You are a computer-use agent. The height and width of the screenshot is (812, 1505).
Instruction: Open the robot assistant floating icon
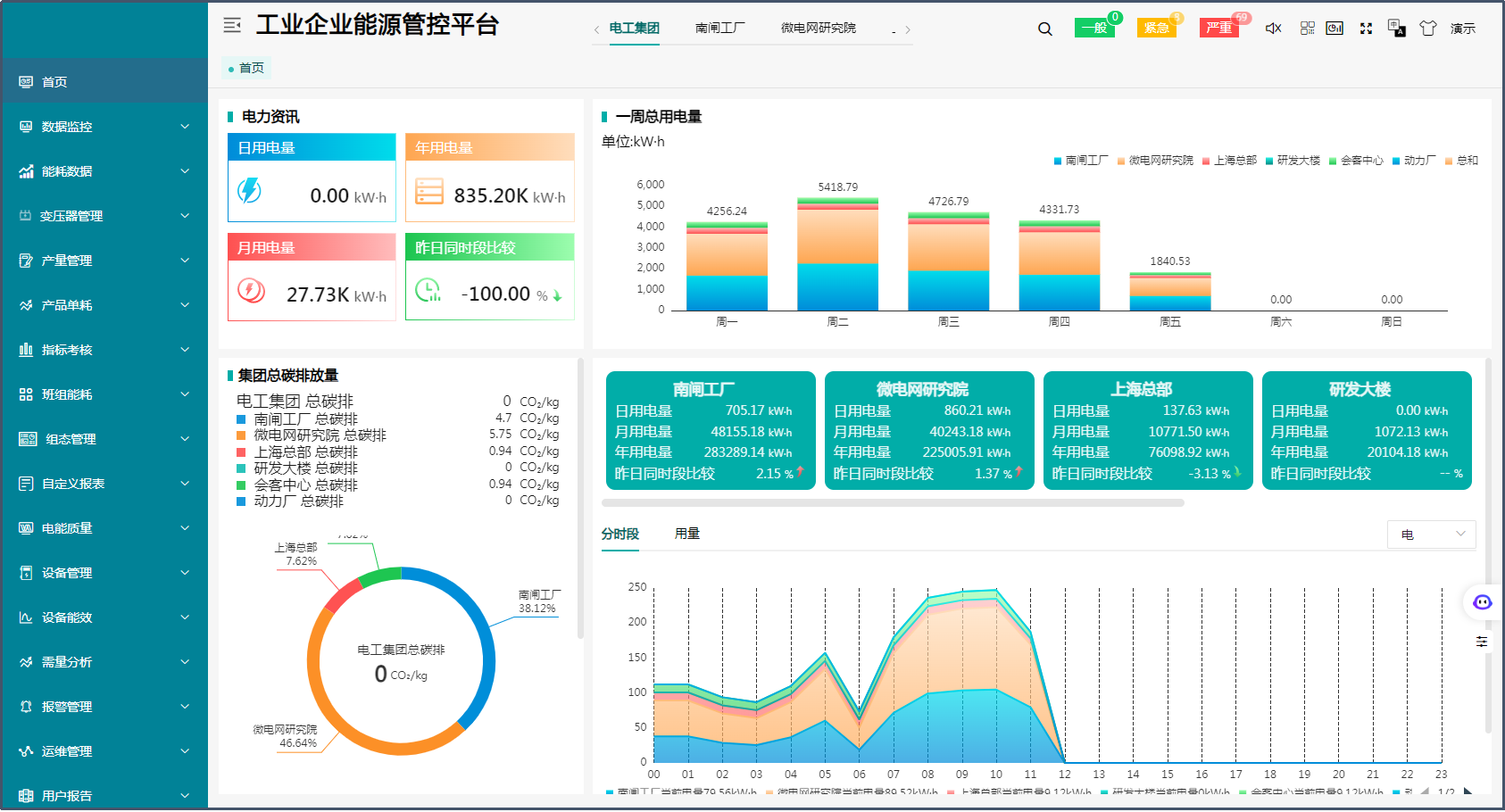1483,602
